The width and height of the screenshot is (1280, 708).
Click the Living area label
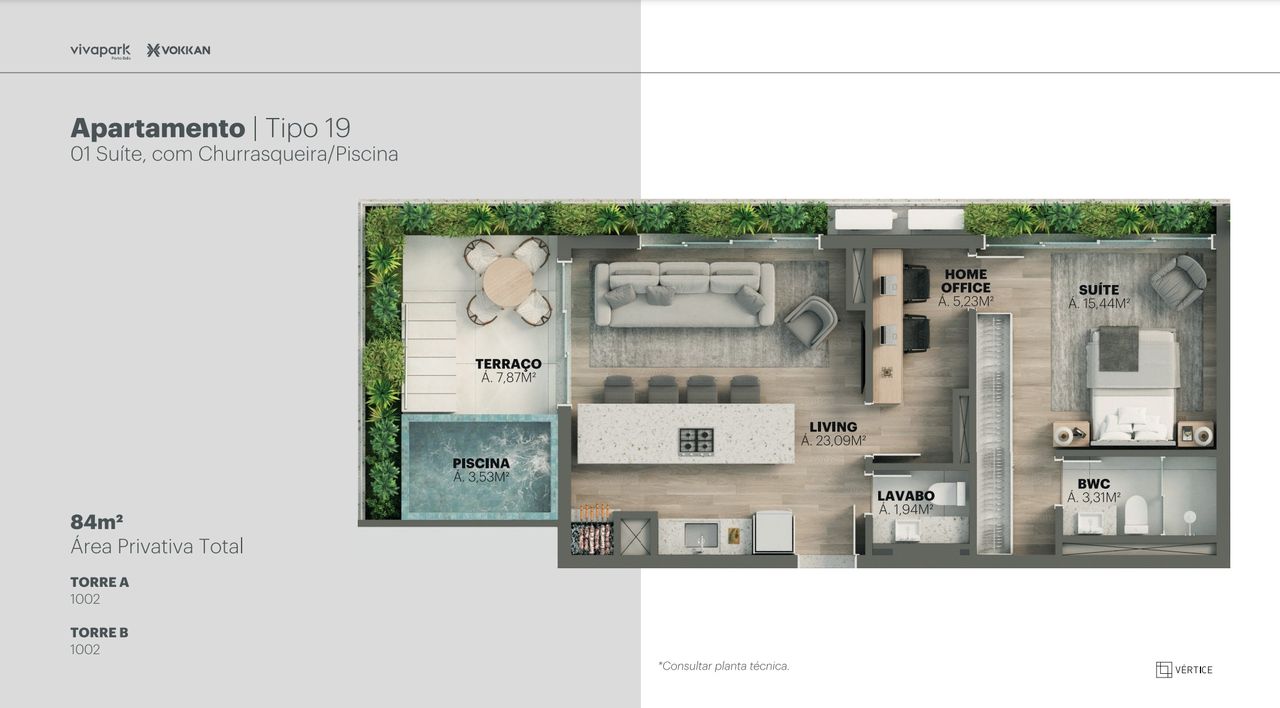tap(833, 433)
